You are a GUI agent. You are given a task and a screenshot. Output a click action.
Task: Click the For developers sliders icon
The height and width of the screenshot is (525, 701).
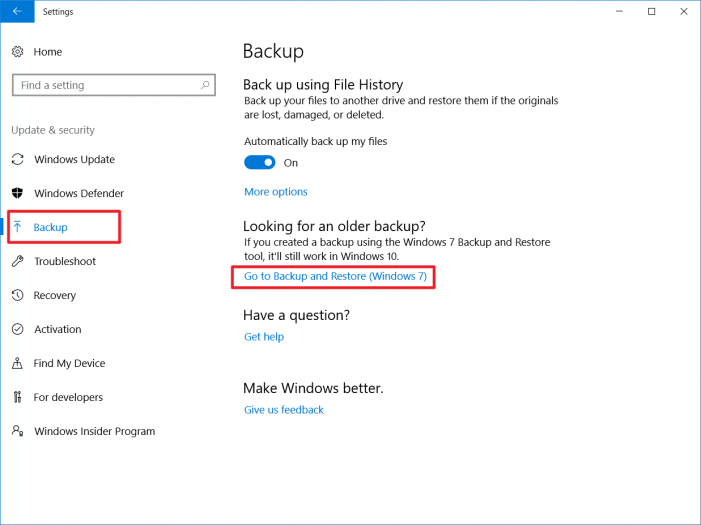(17, 398)
